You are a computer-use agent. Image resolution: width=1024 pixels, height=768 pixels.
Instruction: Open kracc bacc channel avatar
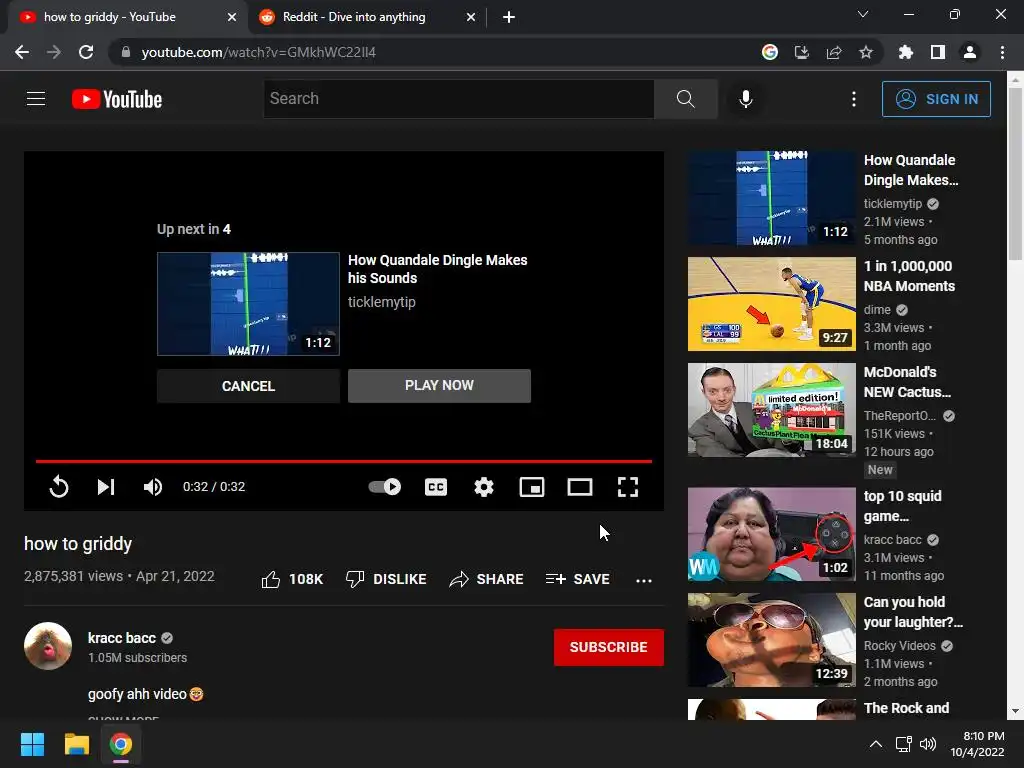tap(48, 646)
